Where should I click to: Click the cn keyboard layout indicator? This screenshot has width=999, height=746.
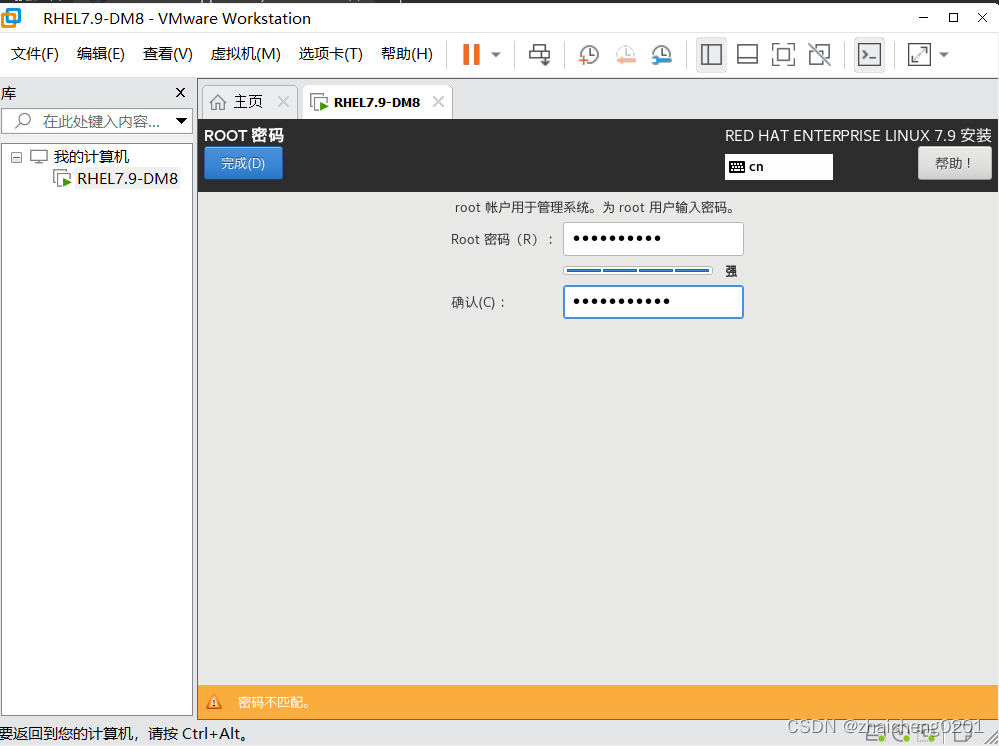[779, 167]
